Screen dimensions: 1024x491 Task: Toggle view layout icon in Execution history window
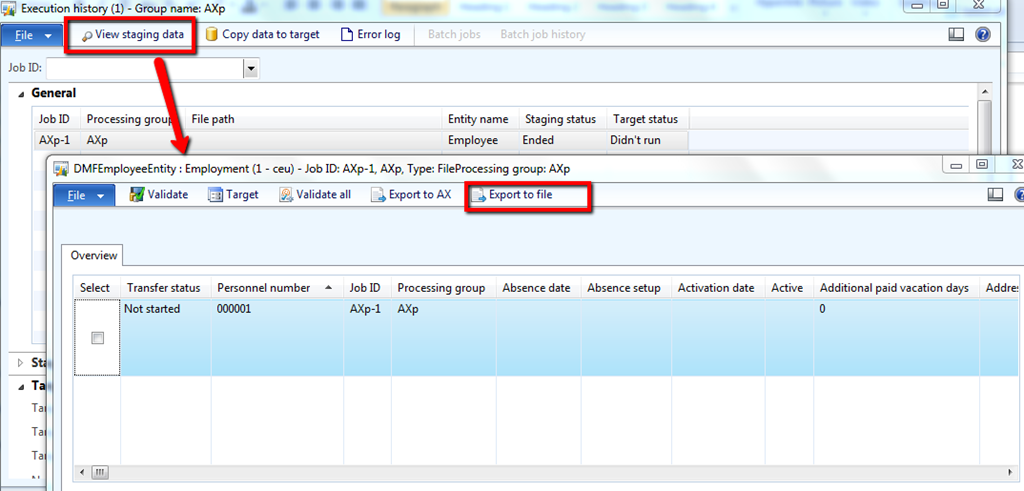click(x=956, y=35)
